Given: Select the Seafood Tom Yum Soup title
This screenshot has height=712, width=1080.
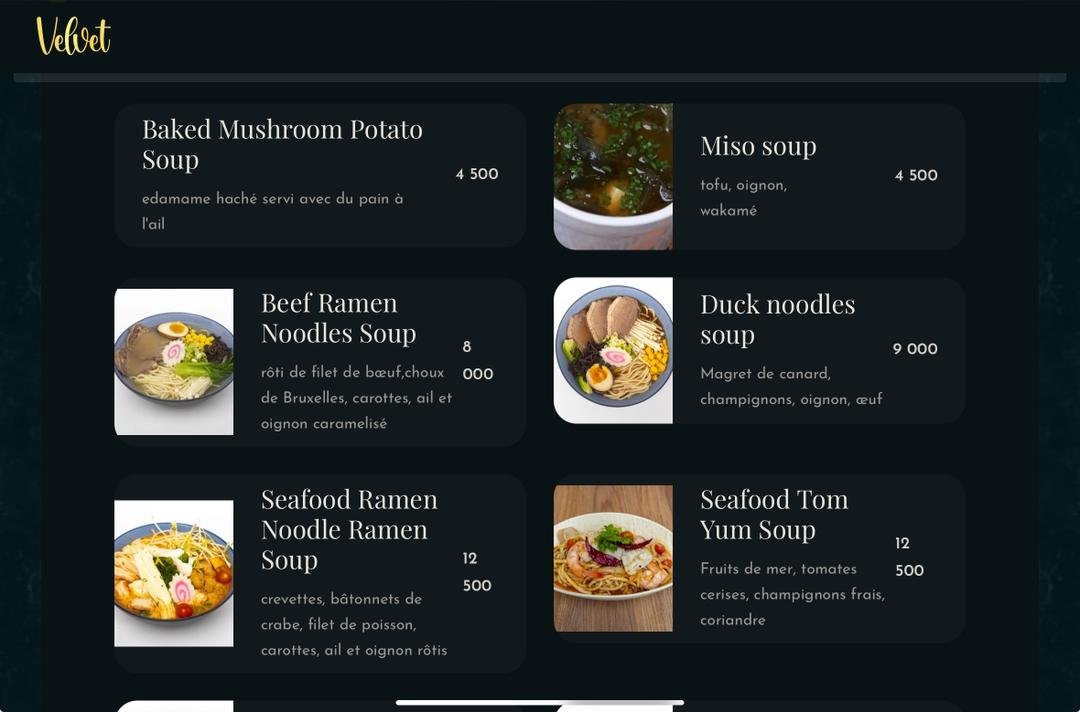Looking at the screenshot, I should point(774,514).
